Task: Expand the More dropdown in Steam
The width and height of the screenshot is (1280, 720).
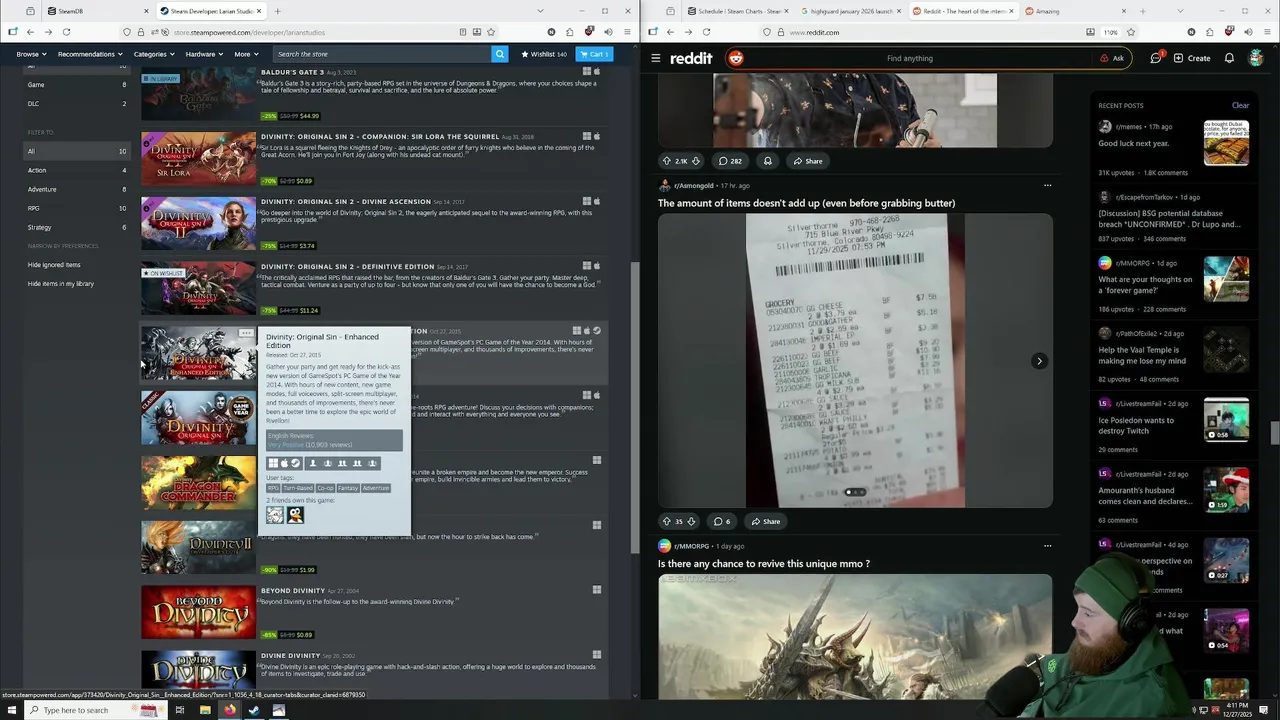Action: click(246, 54)
